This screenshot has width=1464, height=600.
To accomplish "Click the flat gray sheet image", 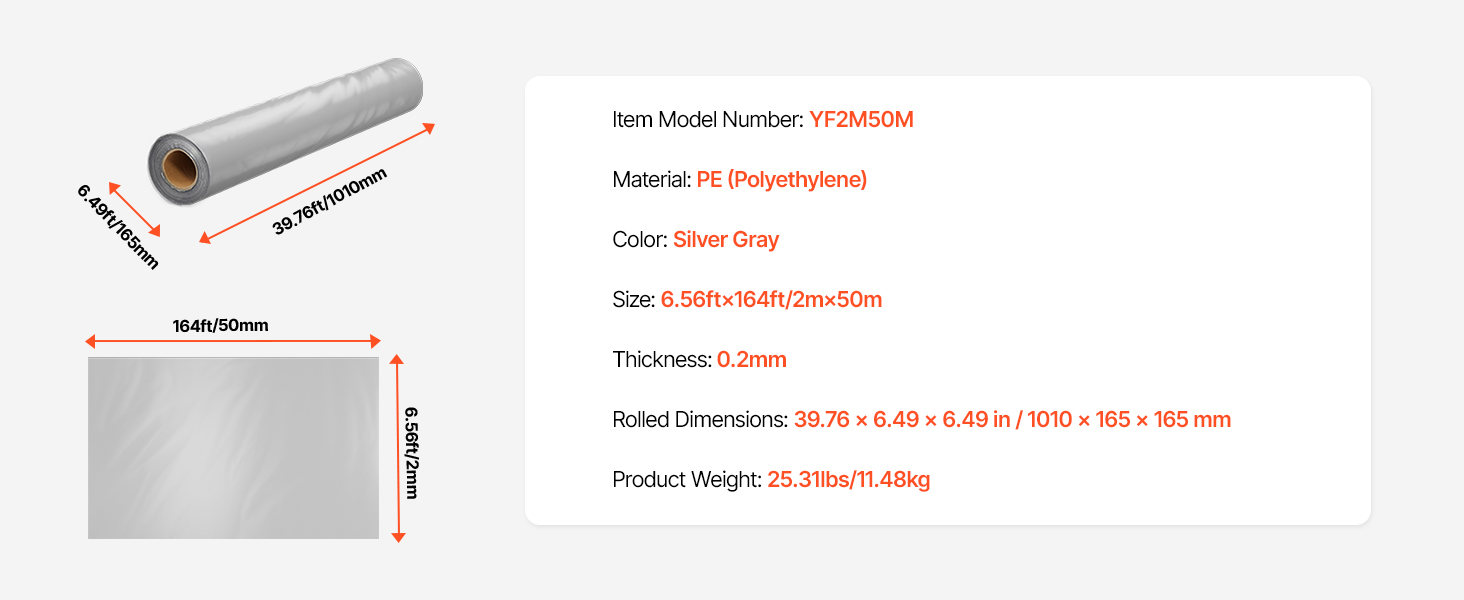I will point(233,448).
